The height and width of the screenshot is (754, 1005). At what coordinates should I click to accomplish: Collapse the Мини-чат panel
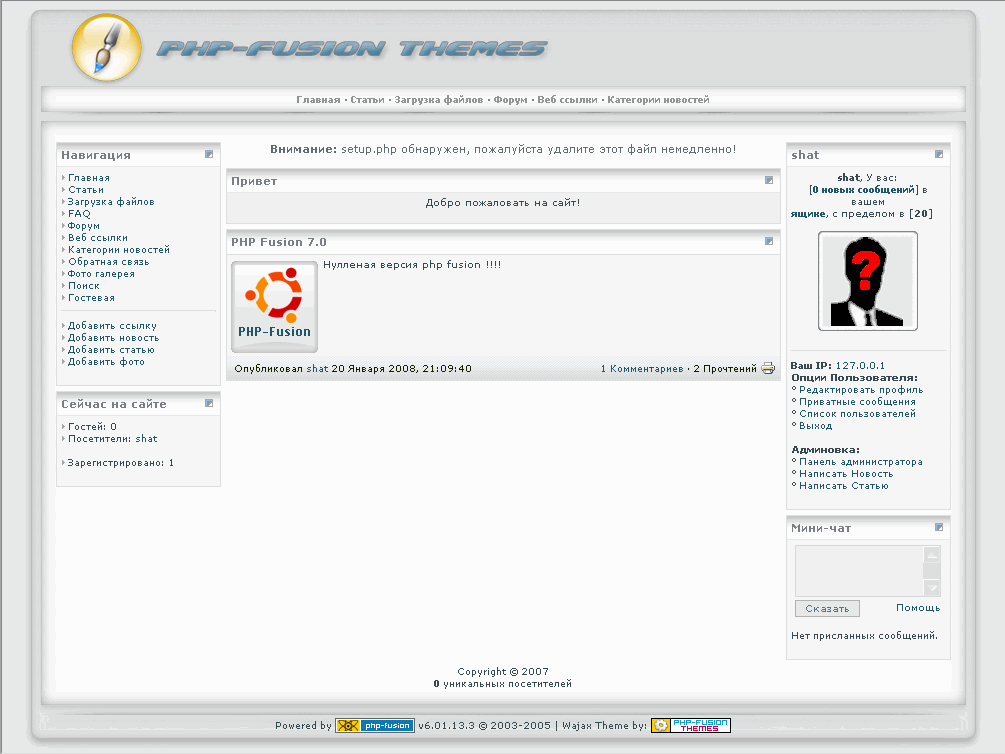click(x=939, y=527)
